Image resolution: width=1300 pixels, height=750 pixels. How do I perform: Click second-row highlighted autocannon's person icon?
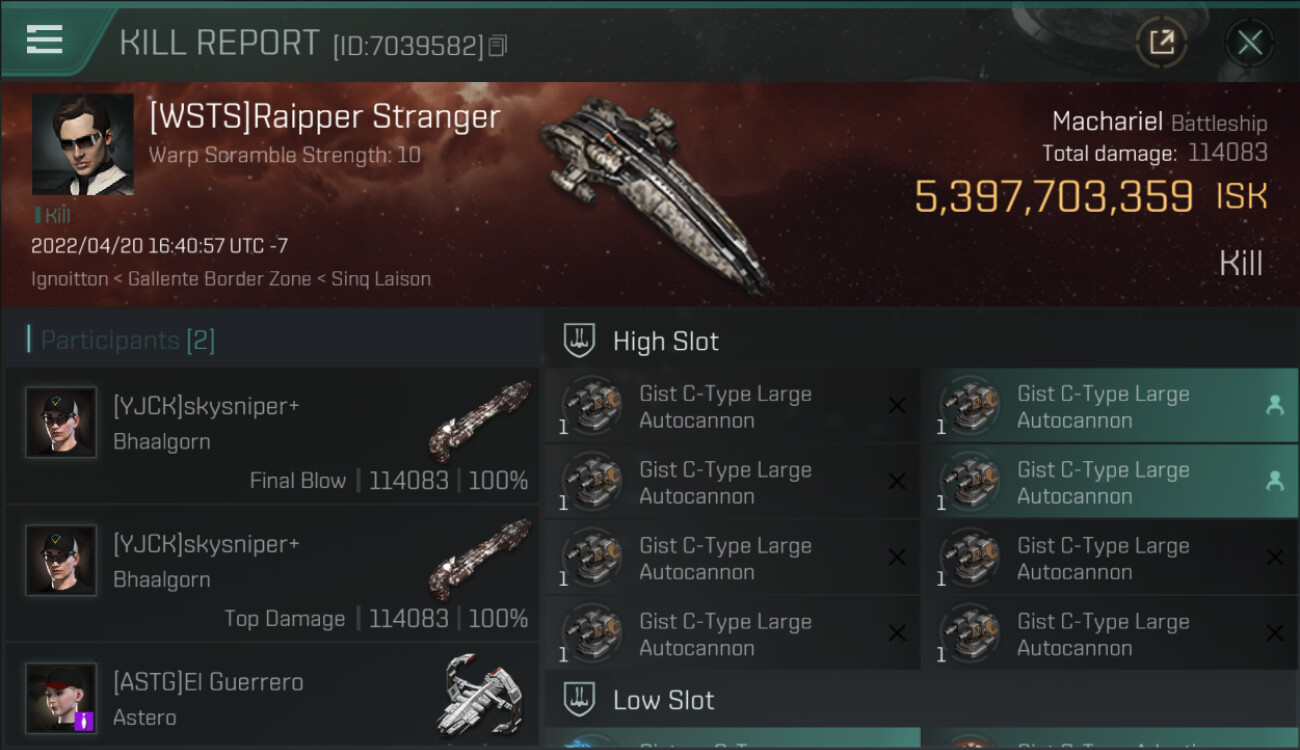click(1274, 481)
